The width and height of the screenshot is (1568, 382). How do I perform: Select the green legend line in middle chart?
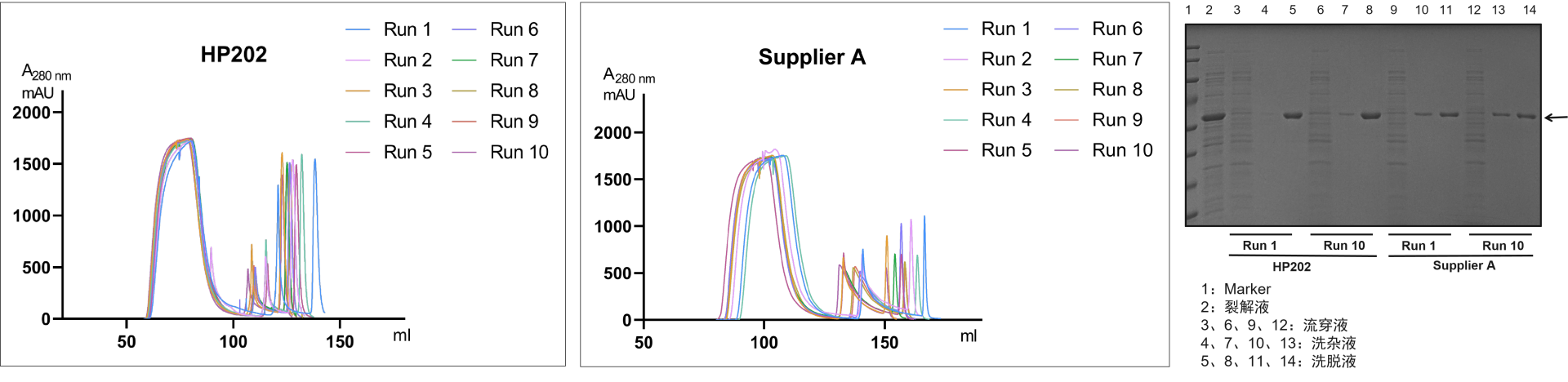[x=1066, y=60]
